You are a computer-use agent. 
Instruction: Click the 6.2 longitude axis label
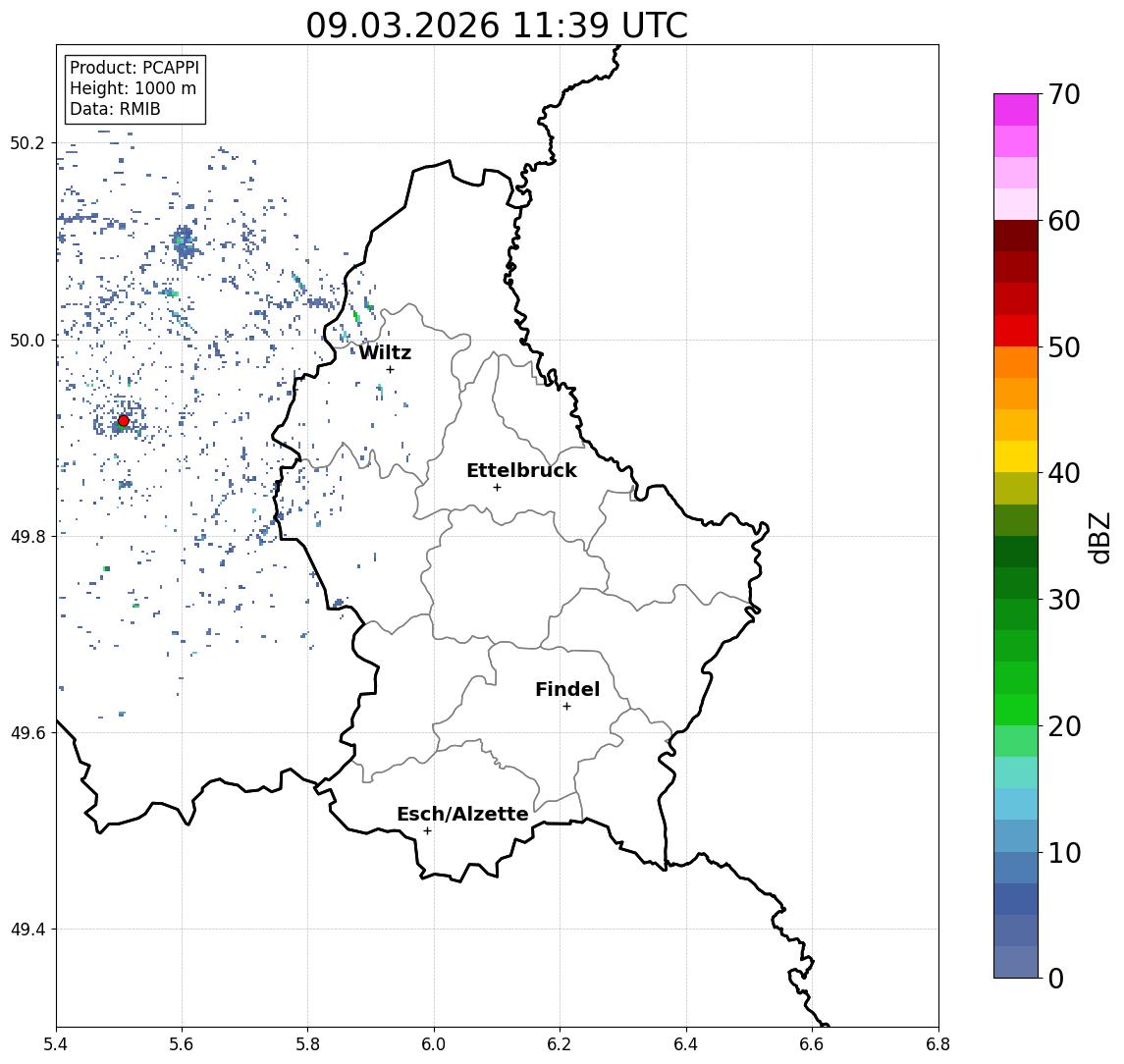click(560, 1044)
